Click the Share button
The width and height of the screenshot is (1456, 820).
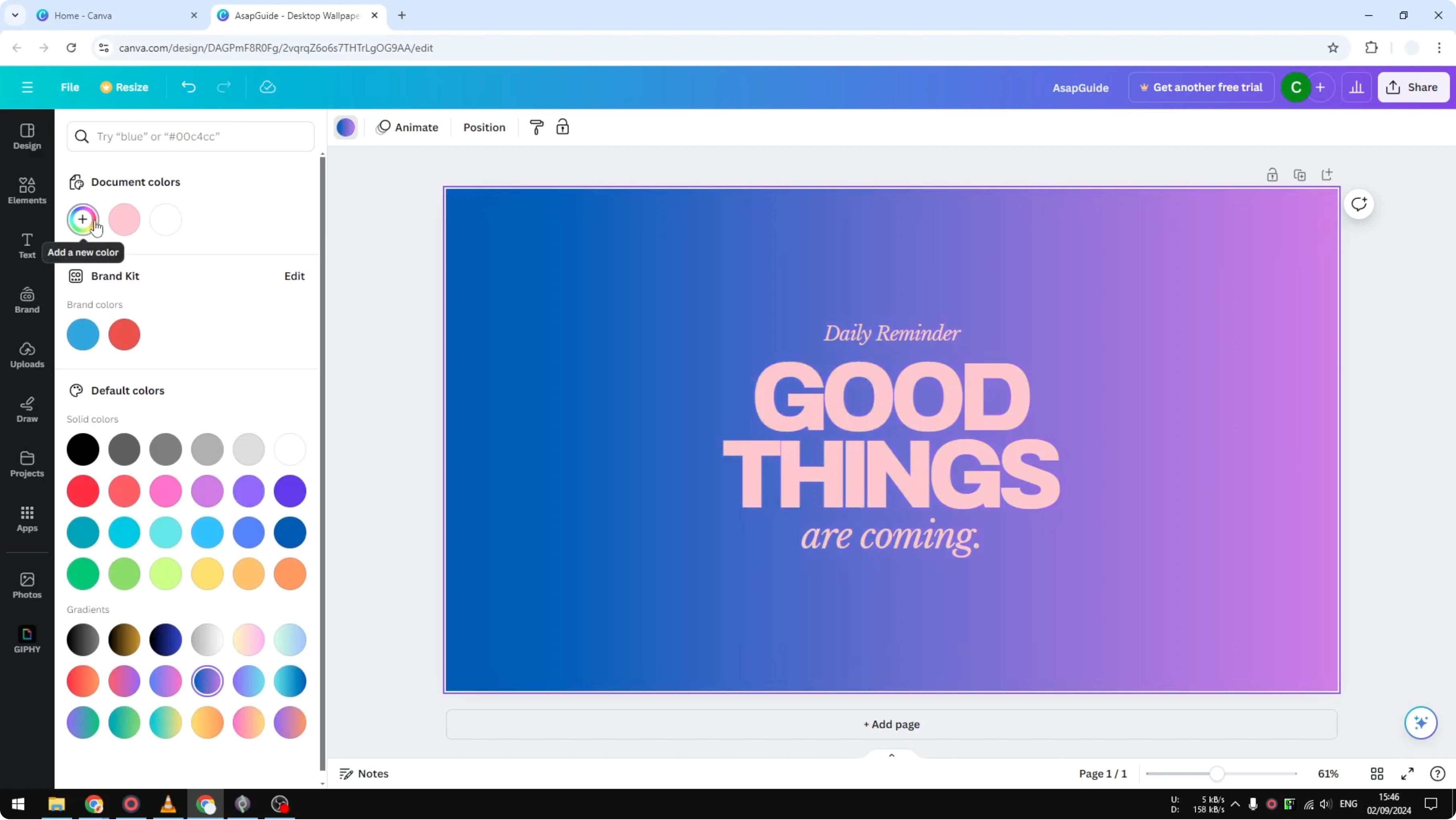[1413, 87]
